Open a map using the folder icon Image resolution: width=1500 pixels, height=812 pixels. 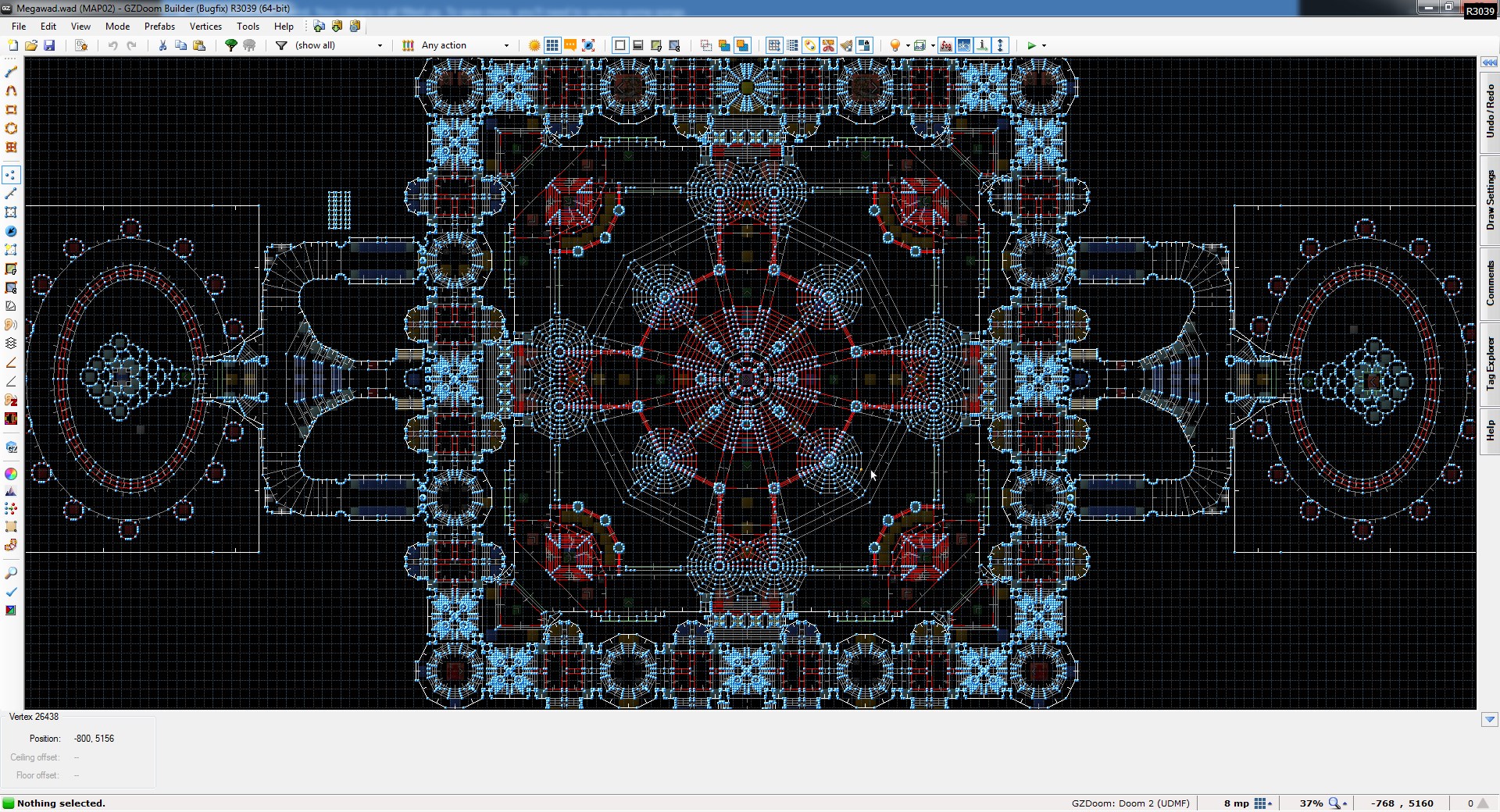(x=31, y=45)
